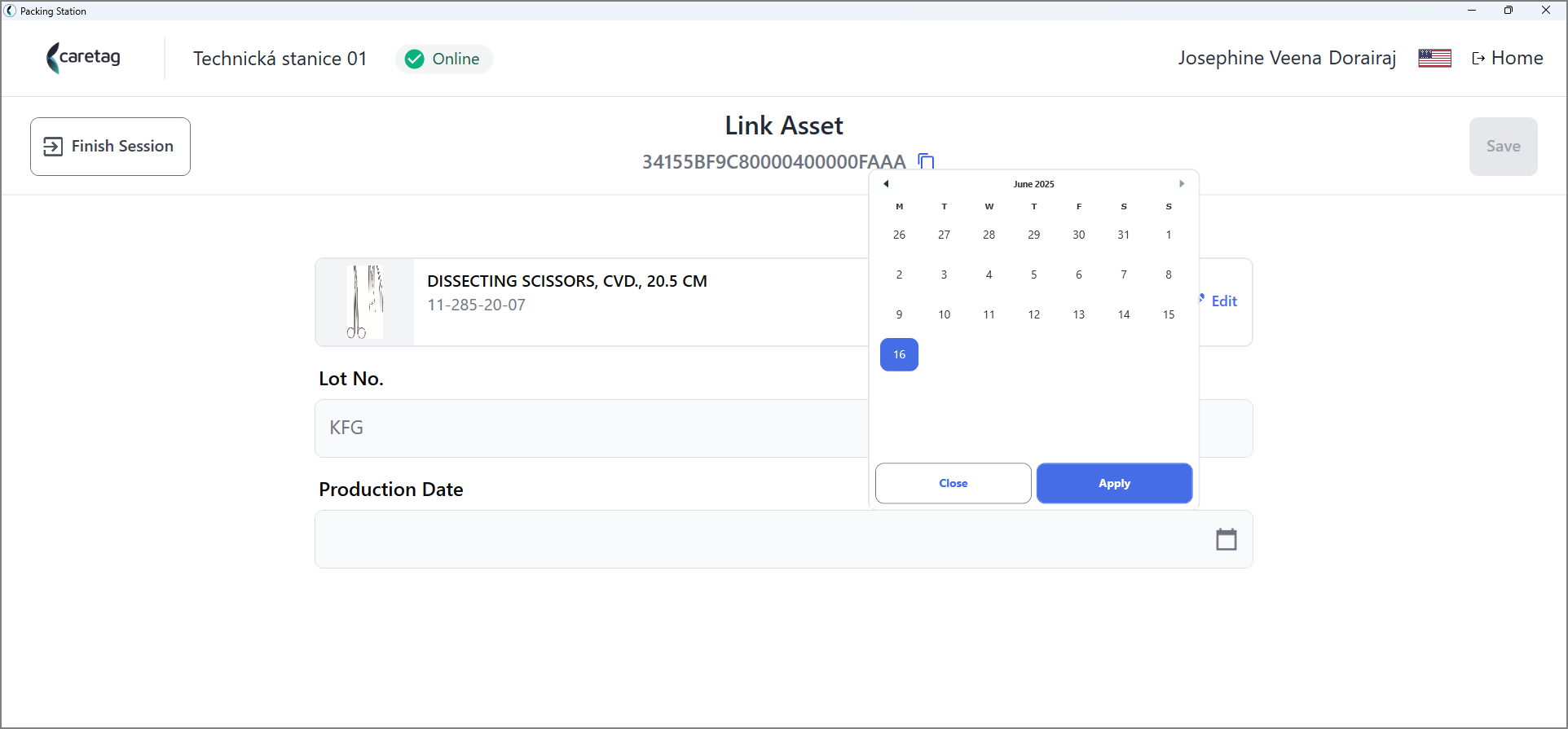Click the Online status indicator

(443, 59)
